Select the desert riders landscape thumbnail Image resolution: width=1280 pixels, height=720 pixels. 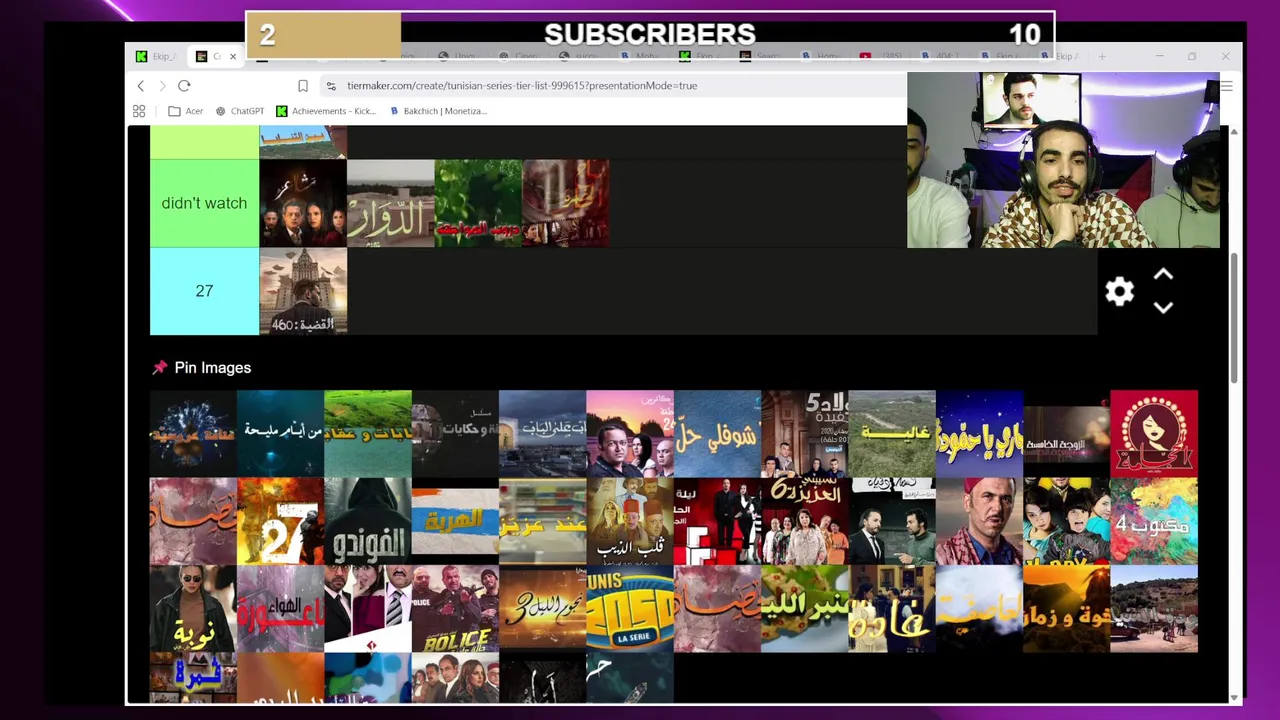click(1154, 609)
